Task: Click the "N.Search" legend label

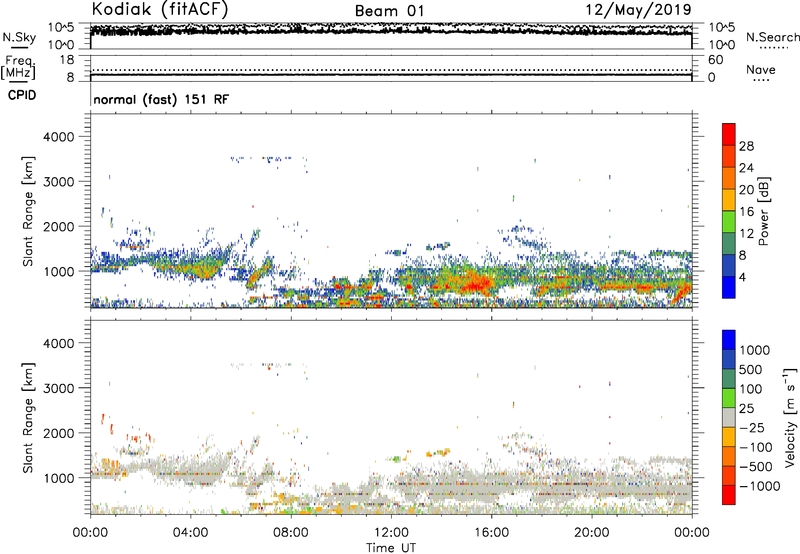Action: [x=772, y=37]
